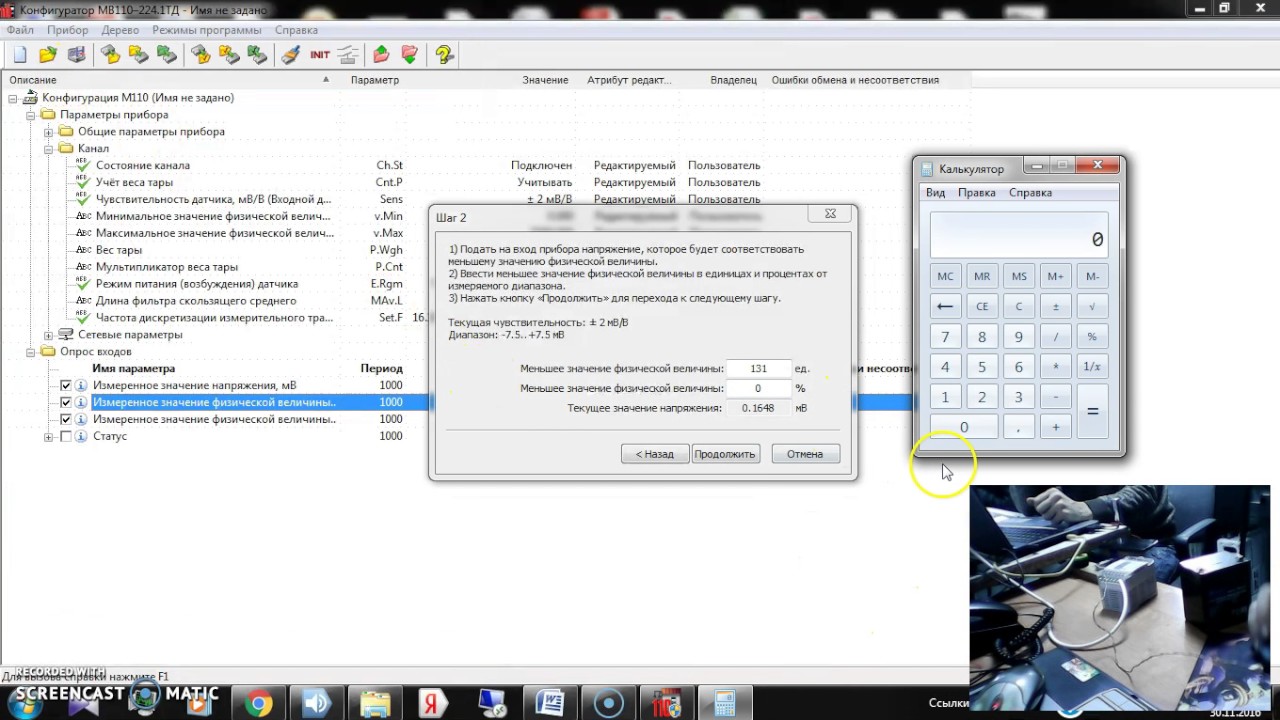Open a configuration file from toolbar
The image size is (1280, 720).
48,55
